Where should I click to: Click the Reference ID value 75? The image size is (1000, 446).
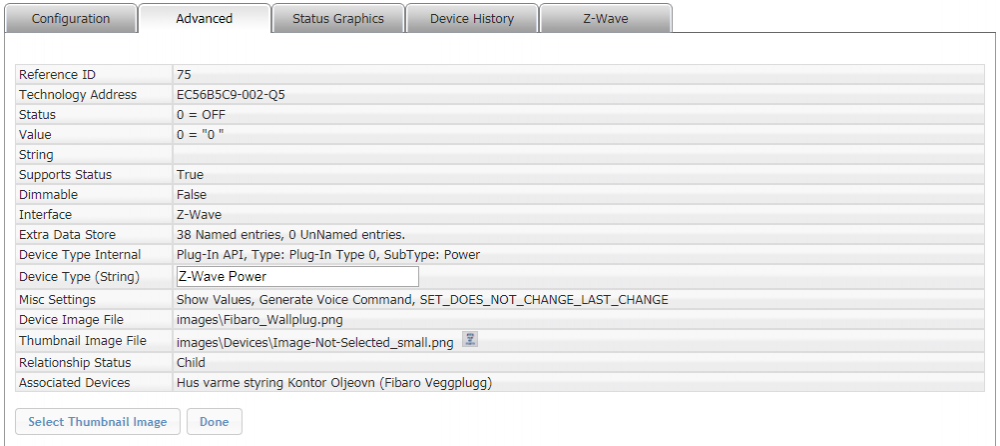[x=184, y=75]
